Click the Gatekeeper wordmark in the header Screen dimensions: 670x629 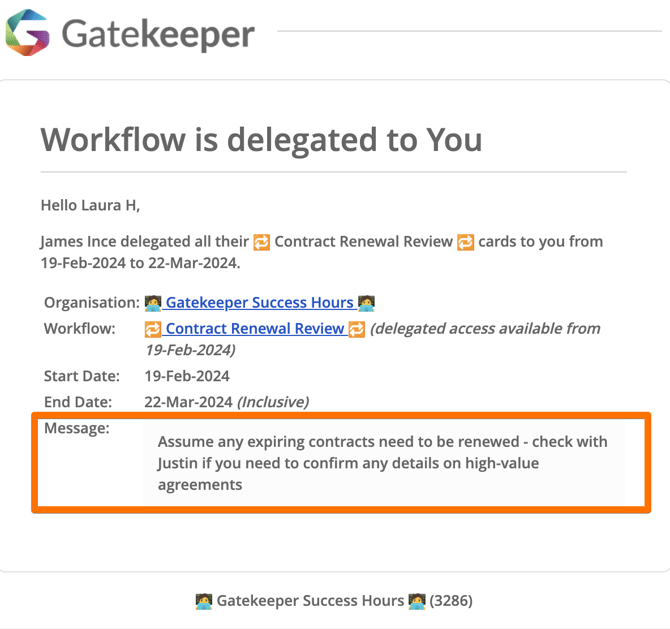tap(158, 34)
